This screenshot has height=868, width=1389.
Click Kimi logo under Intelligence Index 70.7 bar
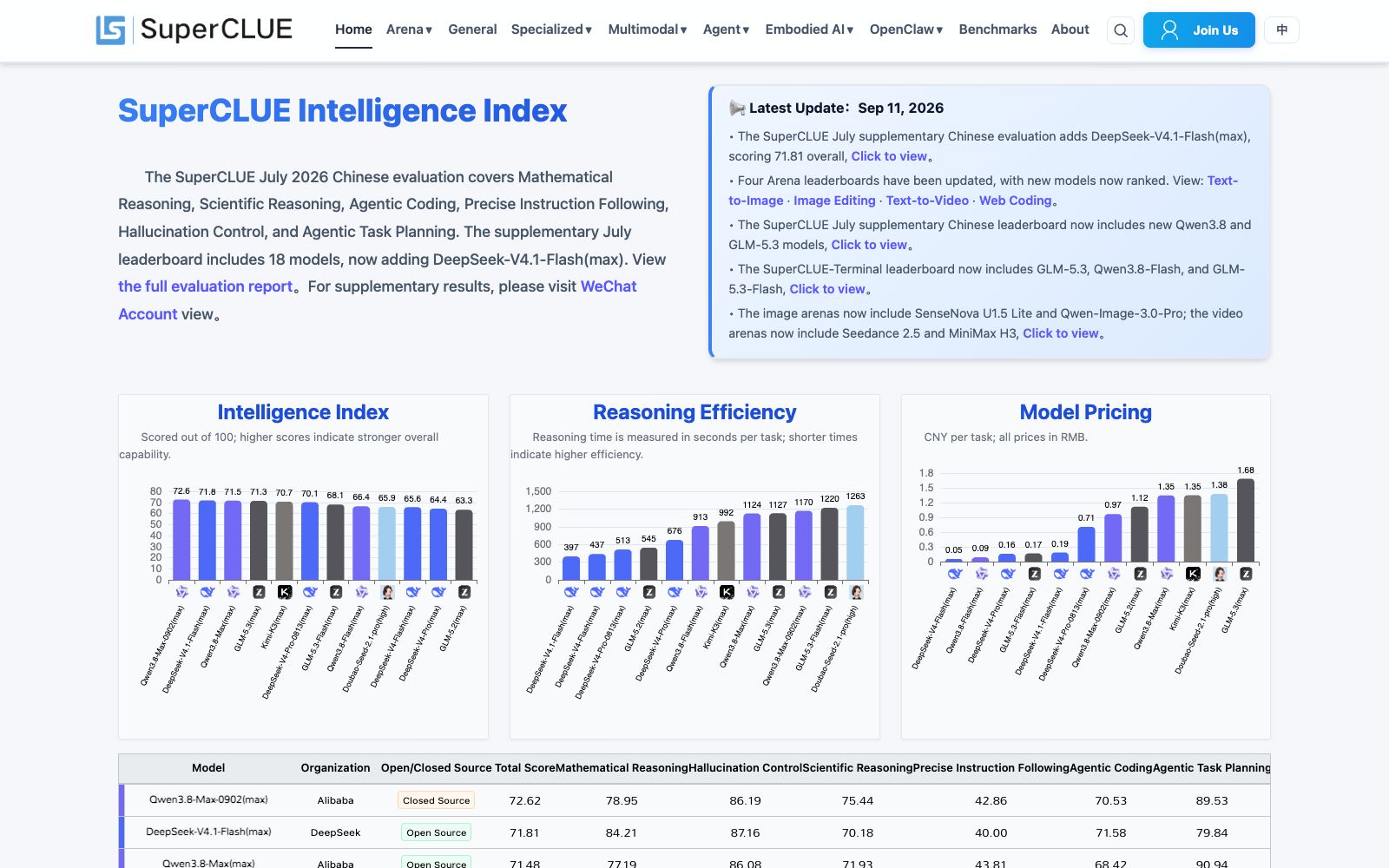click(285, 592)
